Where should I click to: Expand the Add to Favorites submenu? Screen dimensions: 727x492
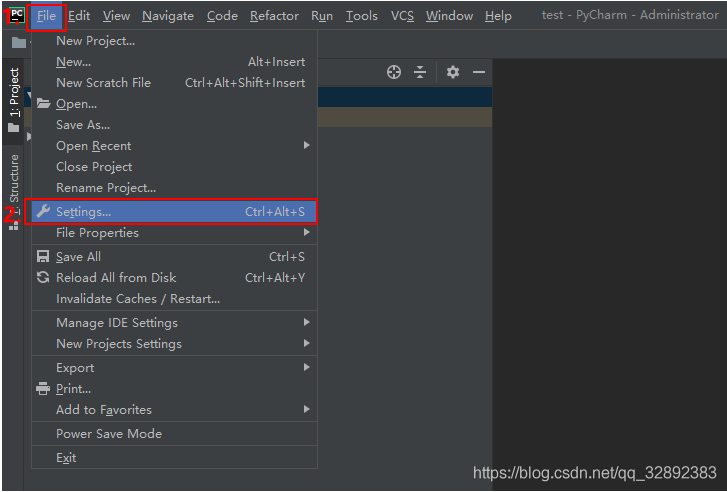307,410
